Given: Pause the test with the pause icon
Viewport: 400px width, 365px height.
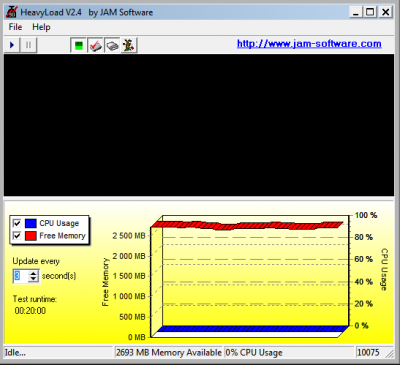Looking at the screenshot, I should (28, 45).
